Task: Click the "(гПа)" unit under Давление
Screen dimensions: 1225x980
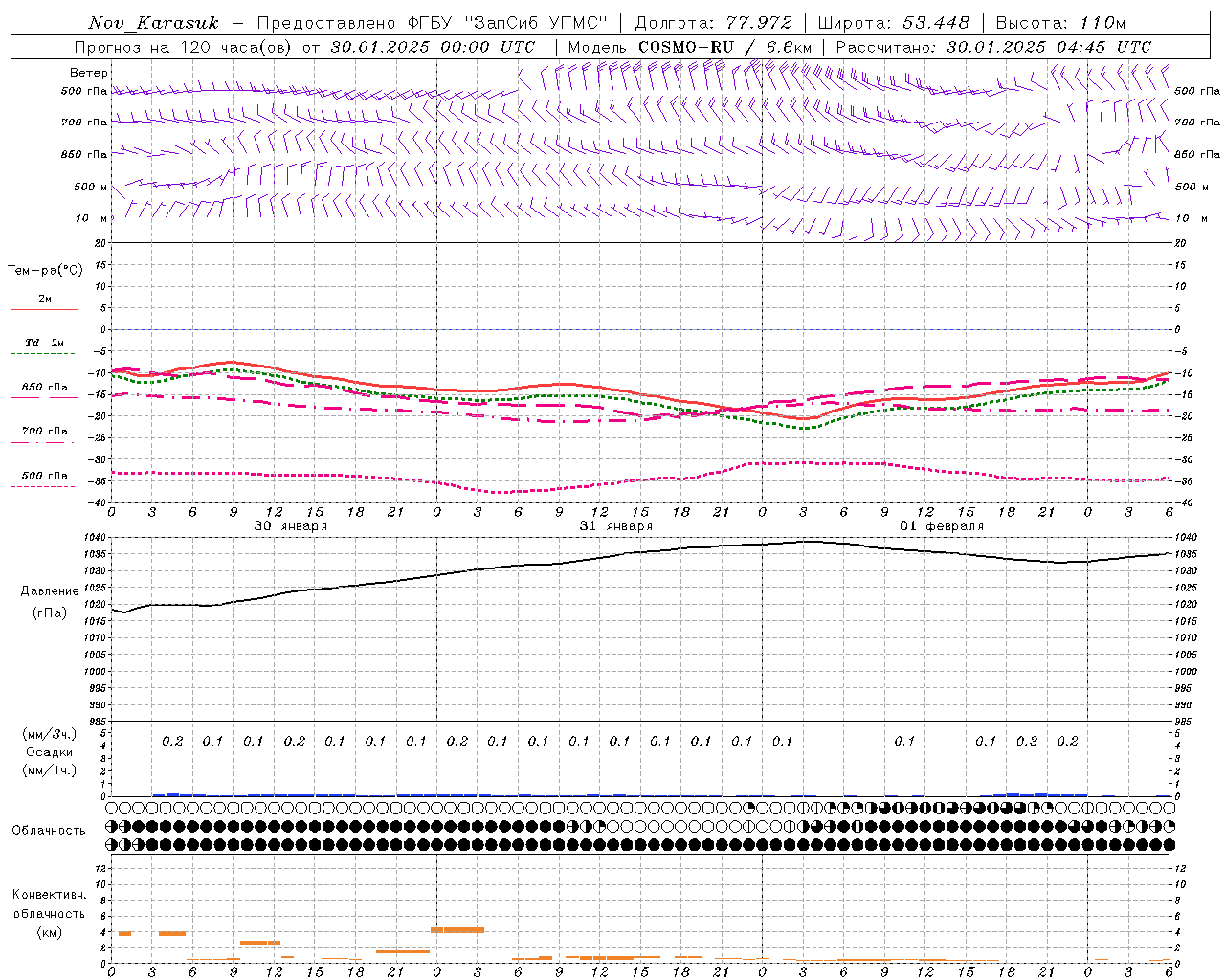Action: 50,612
